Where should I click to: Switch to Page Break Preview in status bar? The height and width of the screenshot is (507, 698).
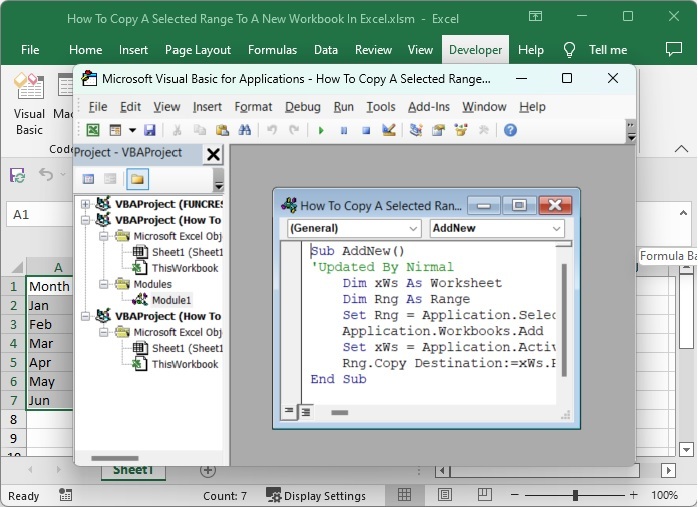click(484, 495)
